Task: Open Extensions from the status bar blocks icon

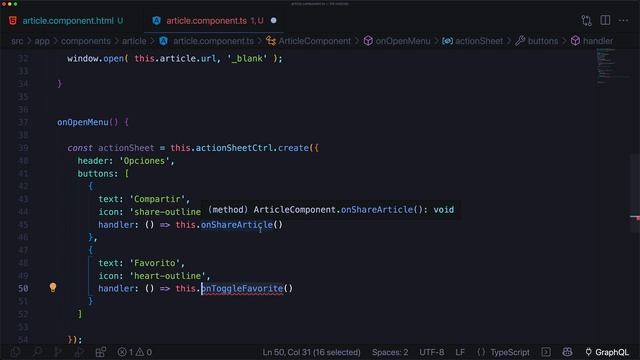Action: point(100,352)
